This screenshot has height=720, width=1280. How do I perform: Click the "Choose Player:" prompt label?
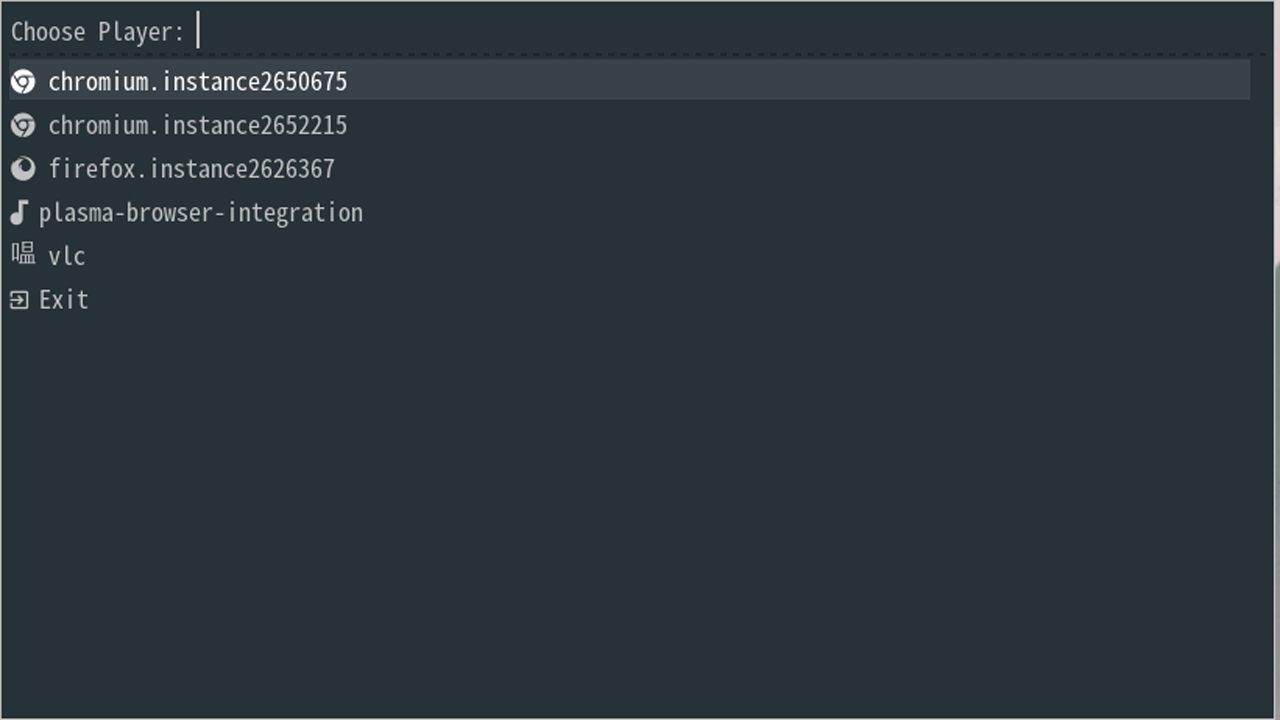97,32
